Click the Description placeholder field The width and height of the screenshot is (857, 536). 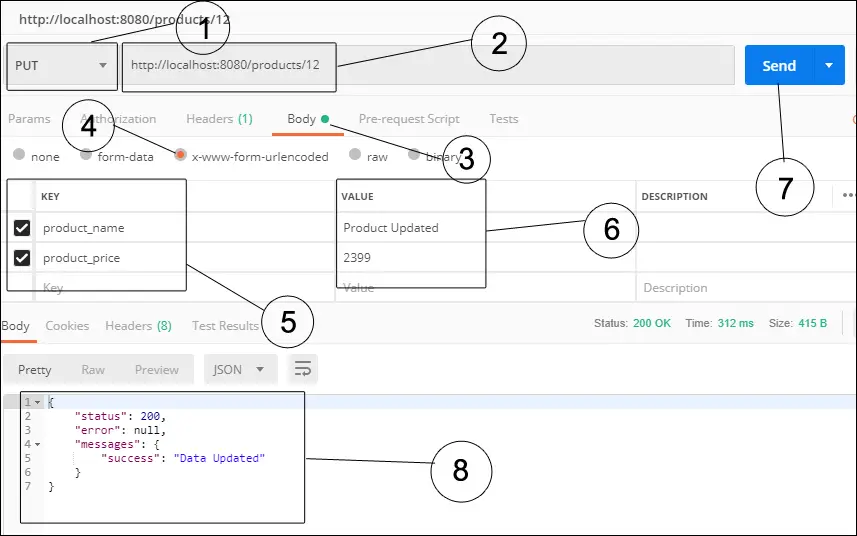pyautogui.click(x=746, y=288)
